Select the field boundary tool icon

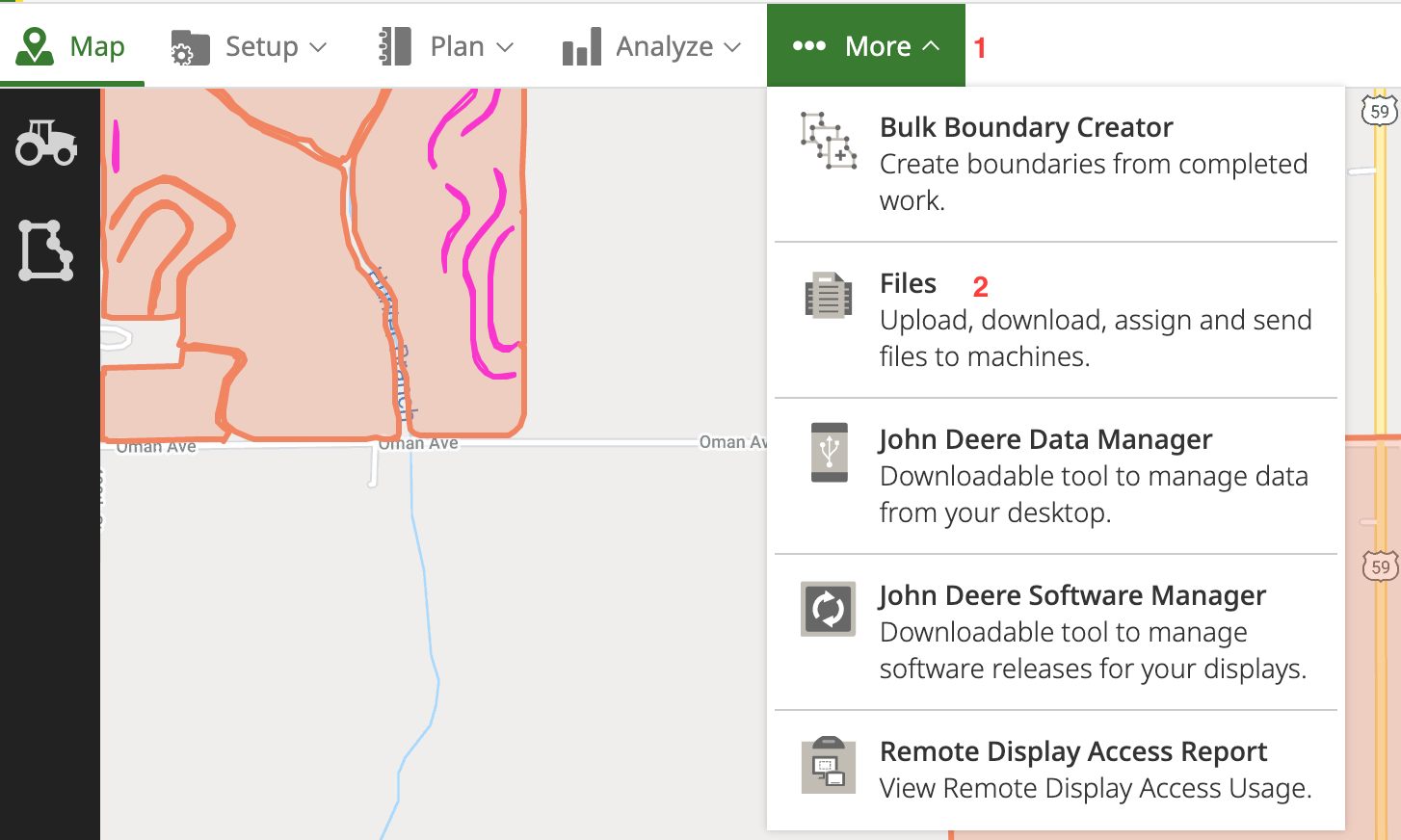tap(45, 250)
